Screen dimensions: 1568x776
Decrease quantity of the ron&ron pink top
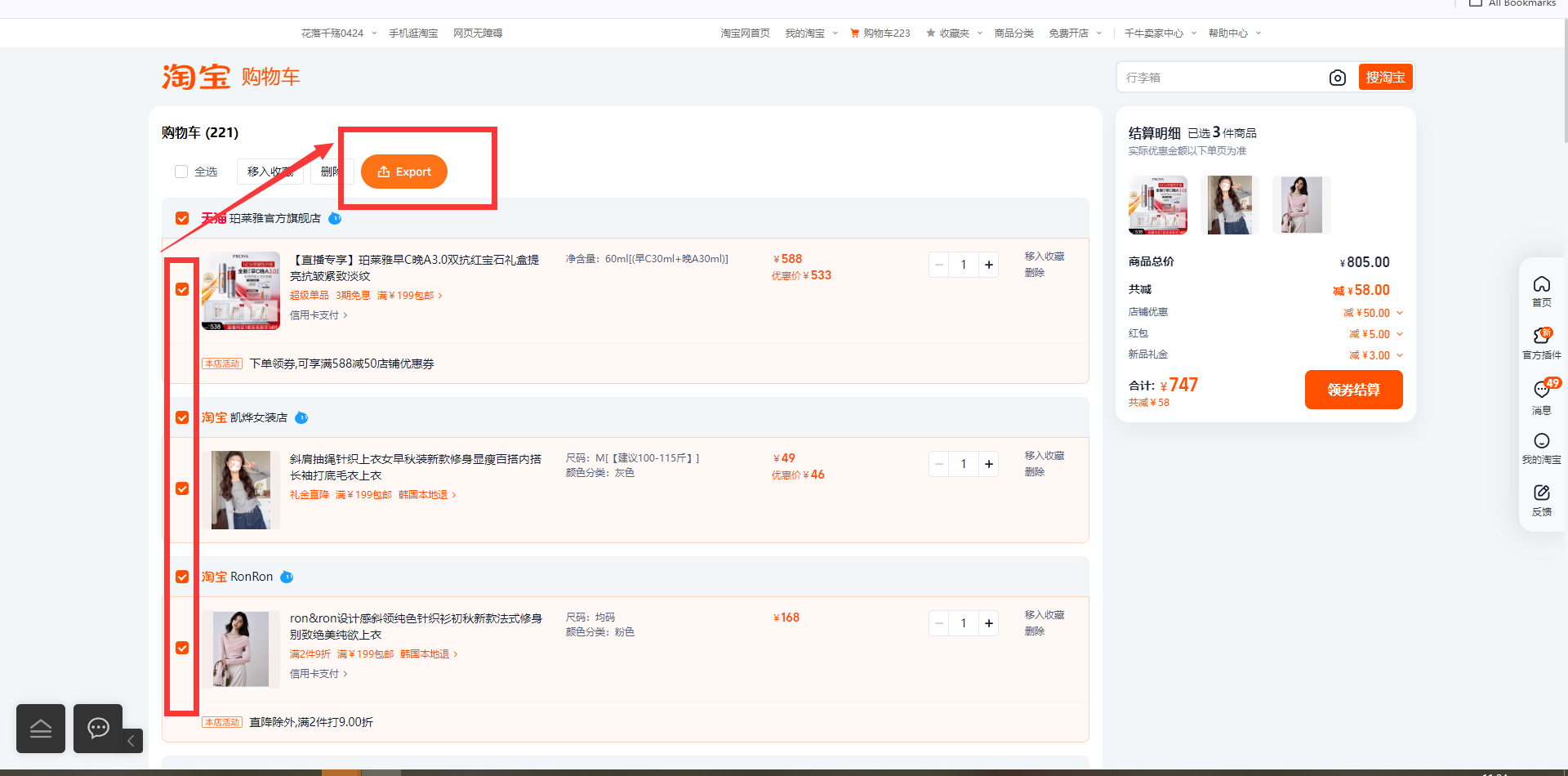pyautogui.click(x=939, y=623)
